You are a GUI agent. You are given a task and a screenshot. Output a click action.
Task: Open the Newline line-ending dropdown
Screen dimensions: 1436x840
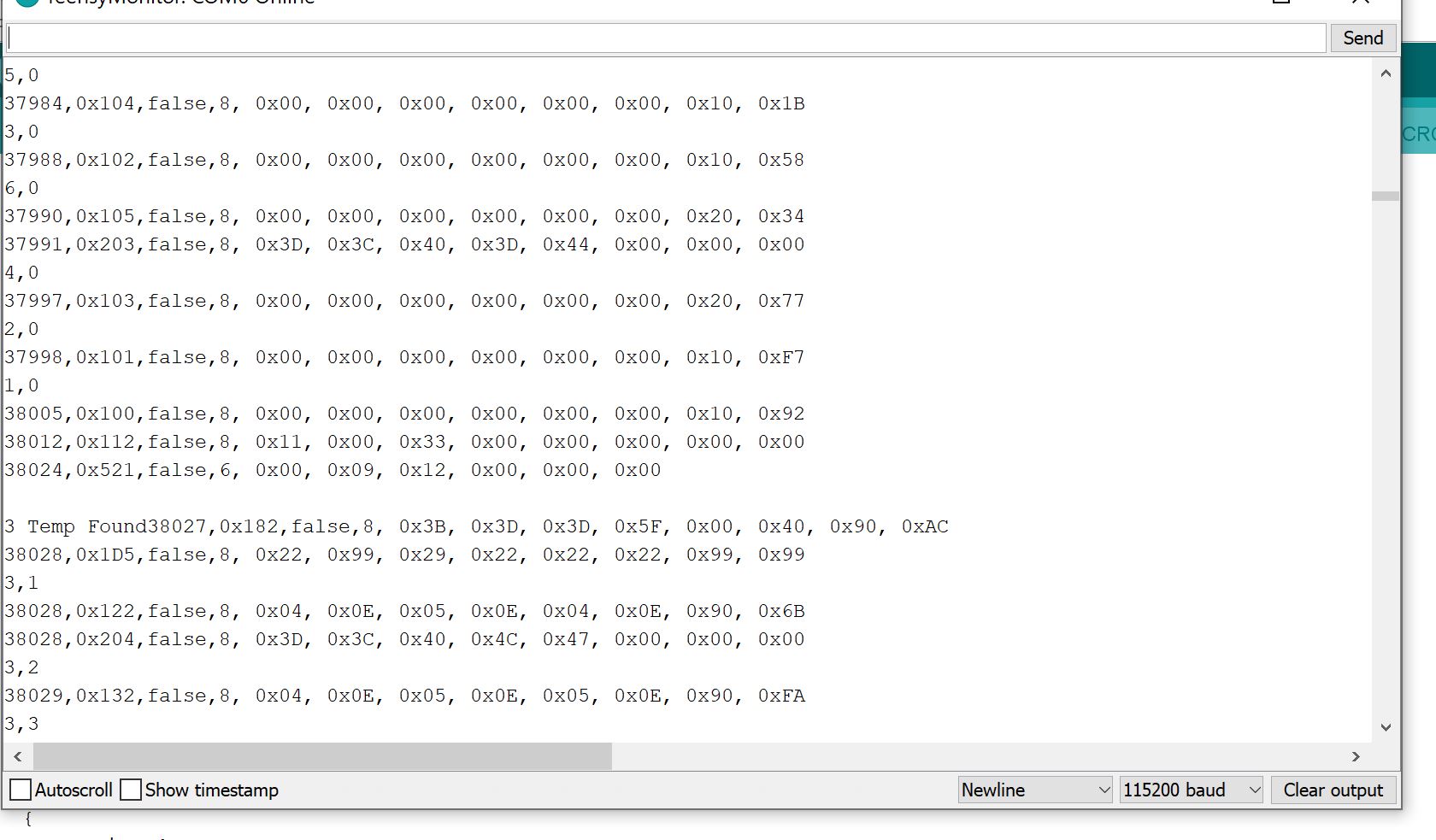pyautogui.click(x=1034, y=790)
